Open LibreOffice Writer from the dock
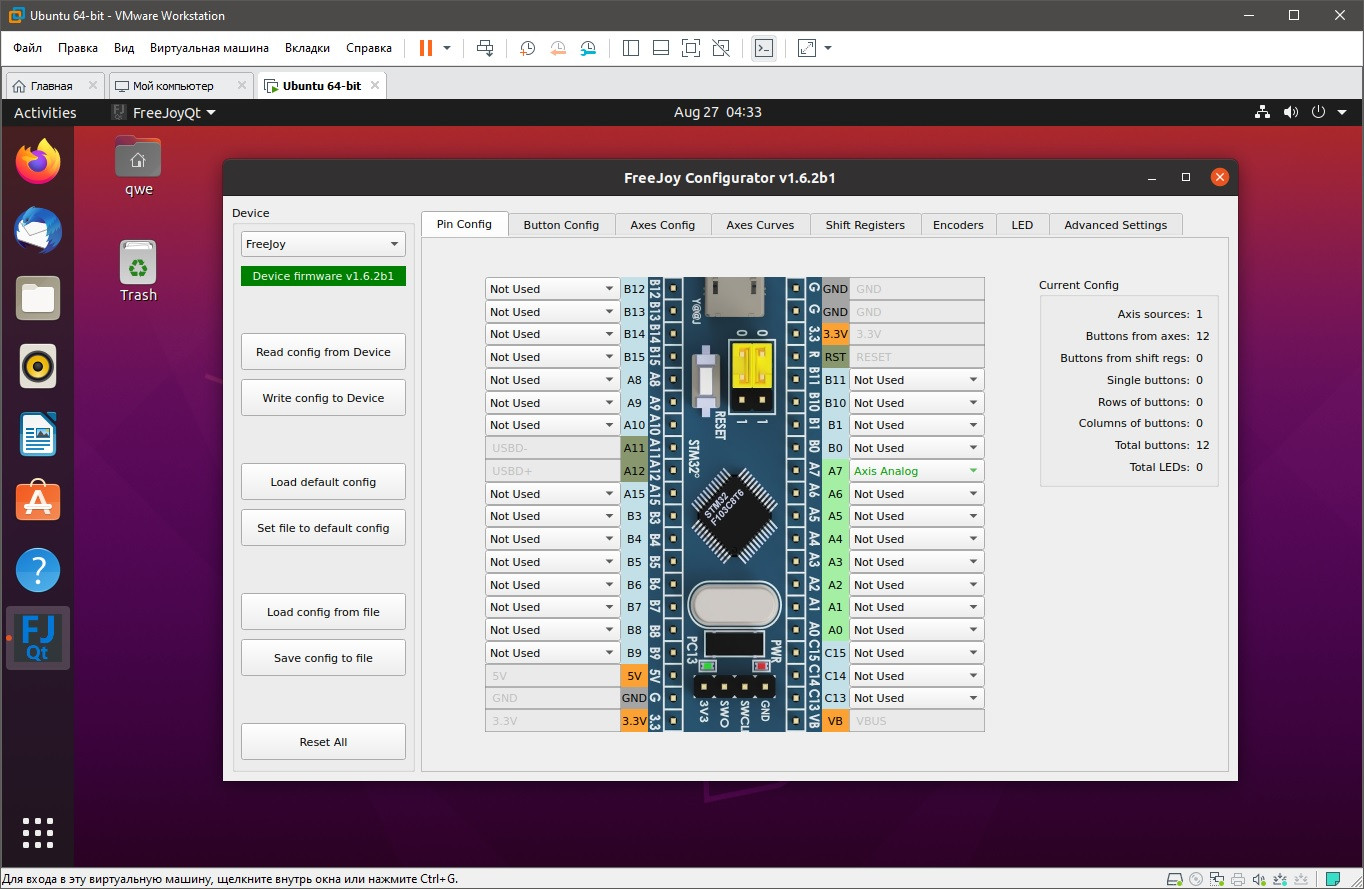Viewport: 1364px width, 889px height. point(38,435)
